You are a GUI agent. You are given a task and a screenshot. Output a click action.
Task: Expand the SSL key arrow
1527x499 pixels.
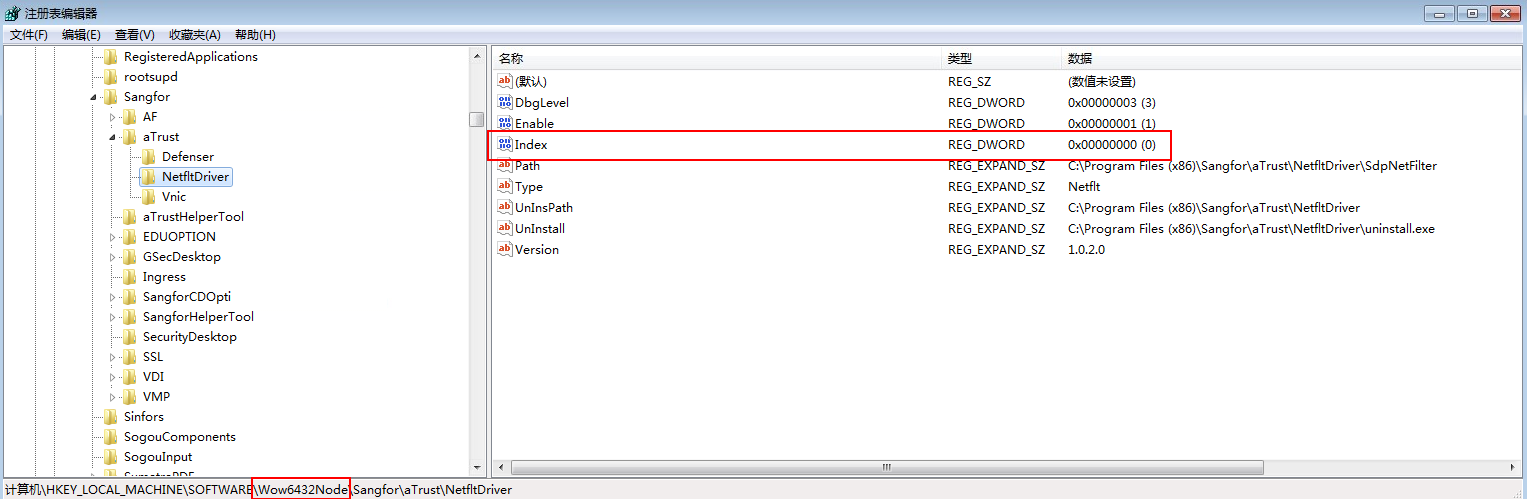tap(113, 357)
